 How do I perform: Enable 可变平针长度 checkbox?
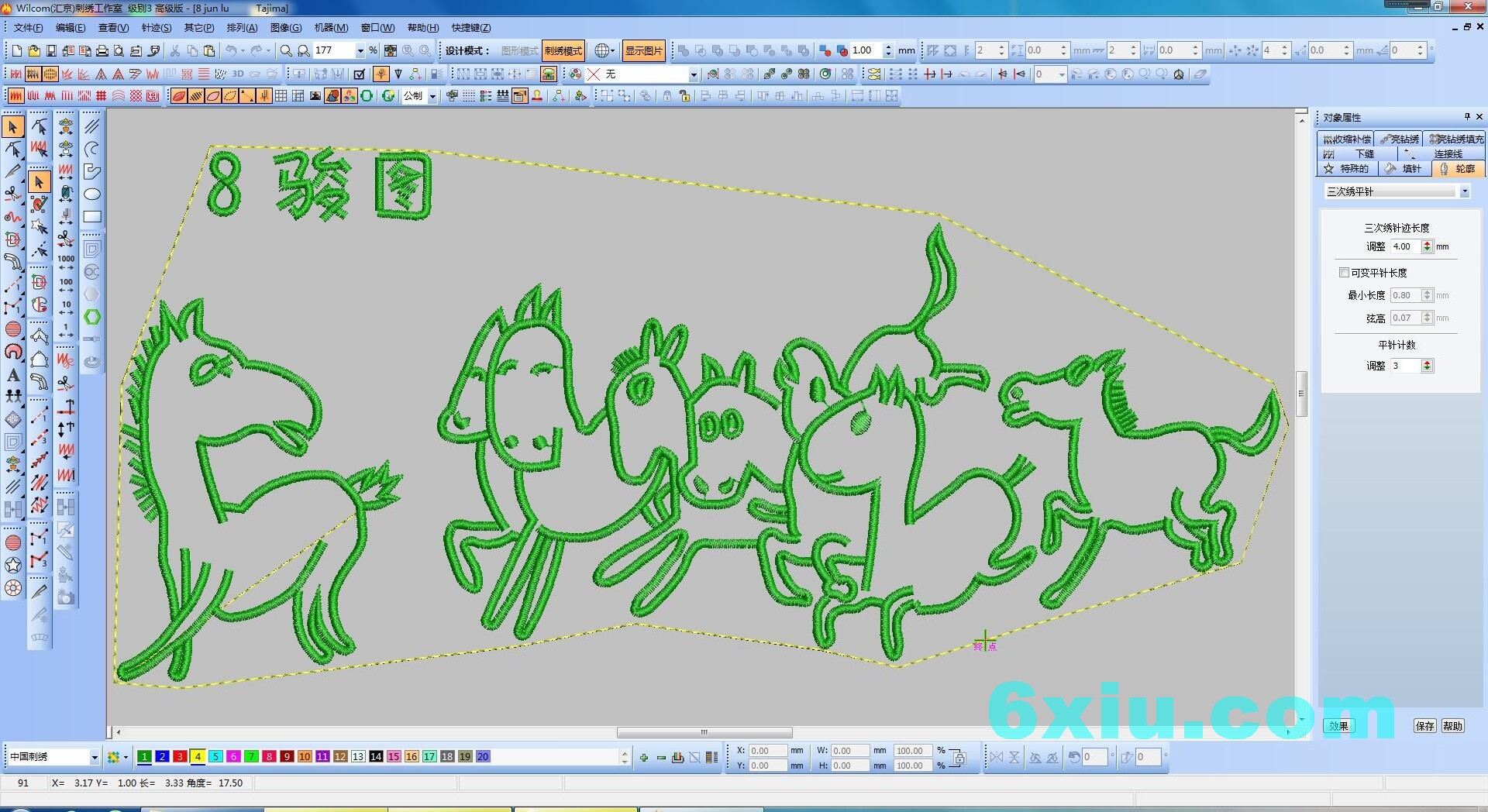[x=1344, y=273]
